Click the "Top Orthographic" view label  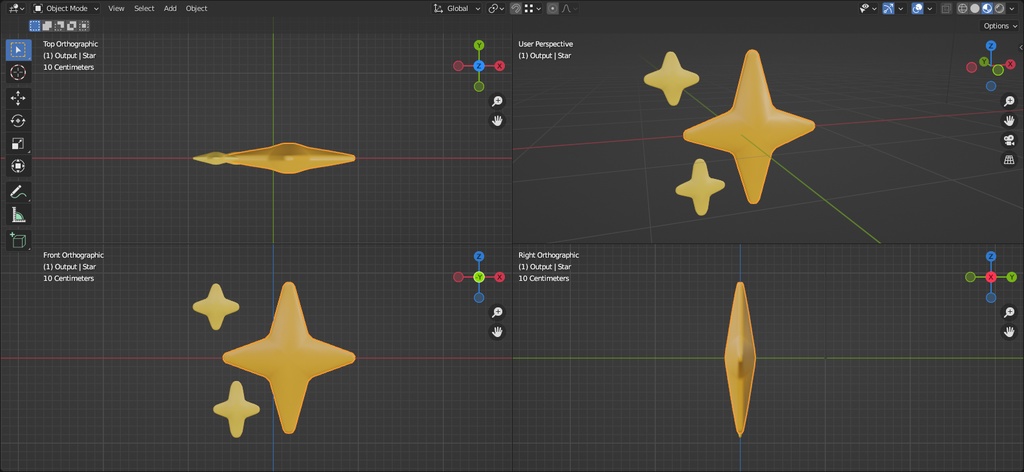pyautogui.click(x=71, y=44)
